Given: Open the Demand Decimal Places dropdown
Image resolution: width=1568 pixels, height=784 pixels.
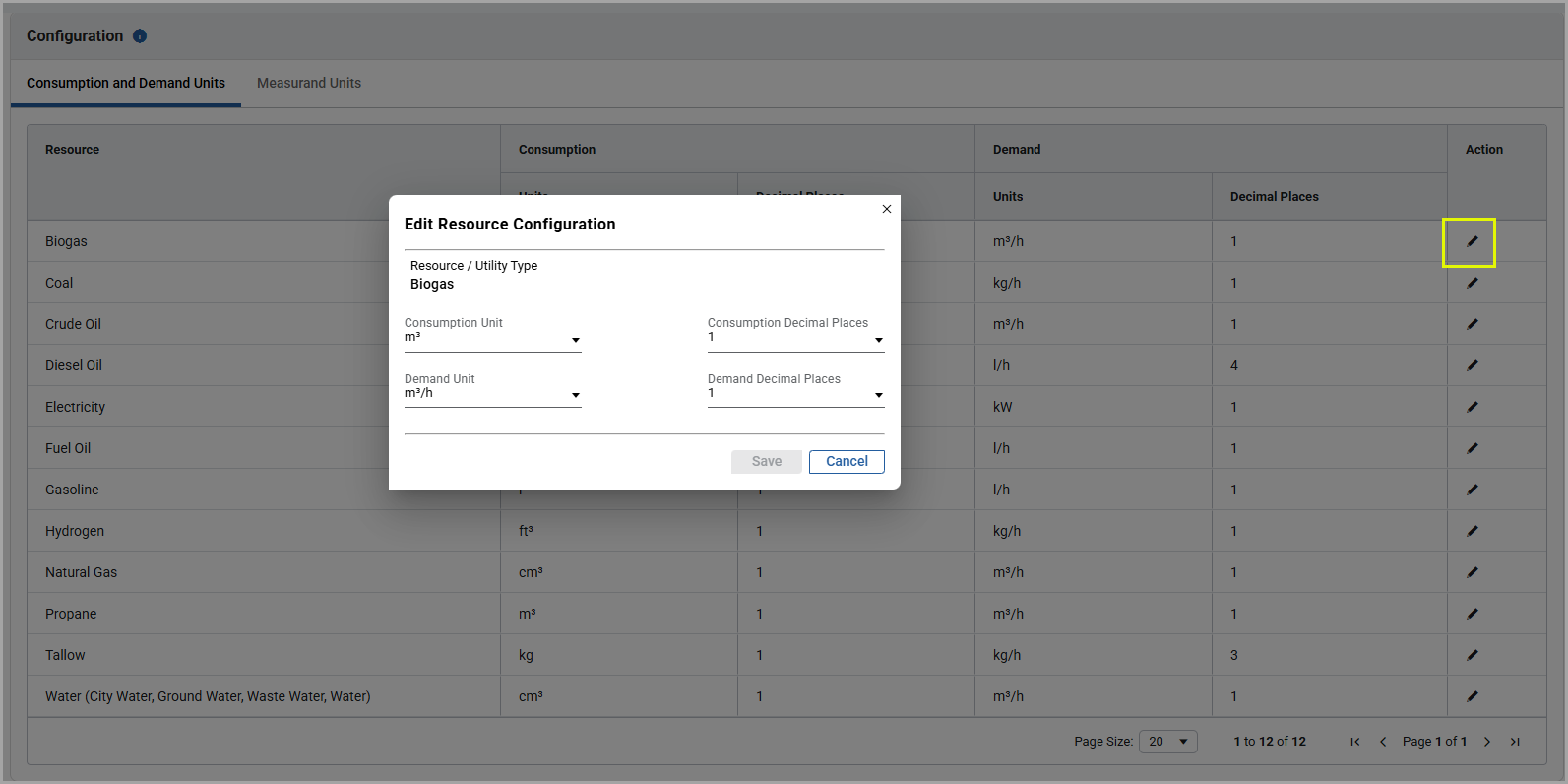Looking at the screenshot, I should [796, 394].
